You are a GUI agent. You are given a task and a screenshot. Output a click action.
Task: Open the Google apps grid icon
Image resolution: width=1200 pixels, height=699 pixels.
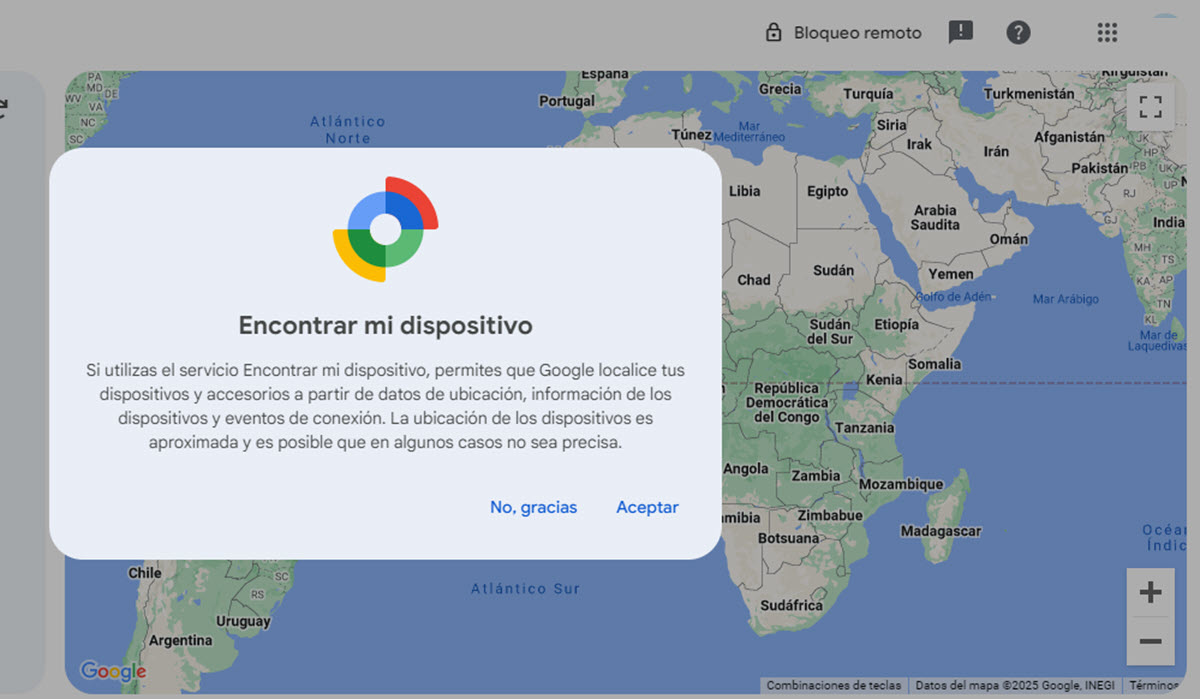pos(1107,33)
